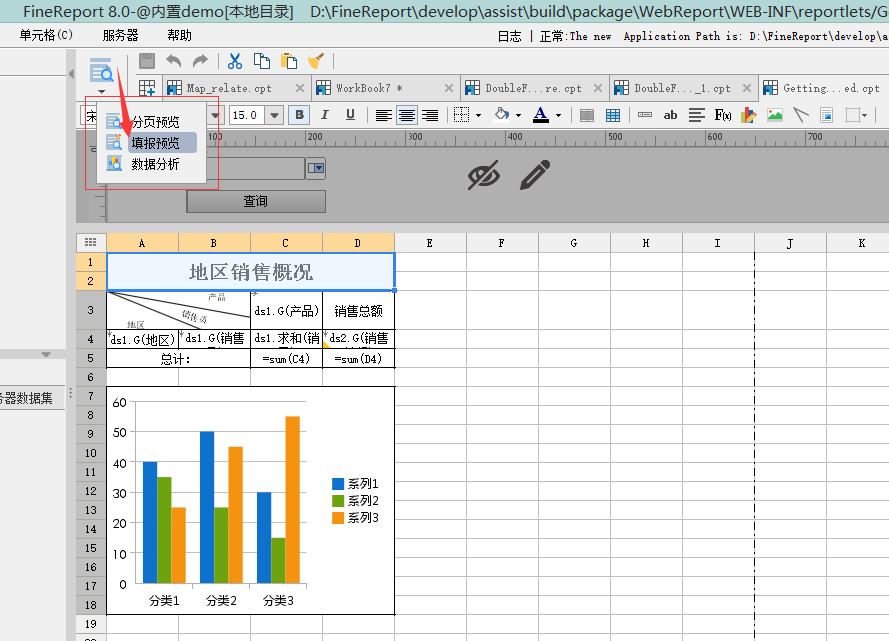Align cell text left
Screen dimensions: 889x641
[384, 115]
